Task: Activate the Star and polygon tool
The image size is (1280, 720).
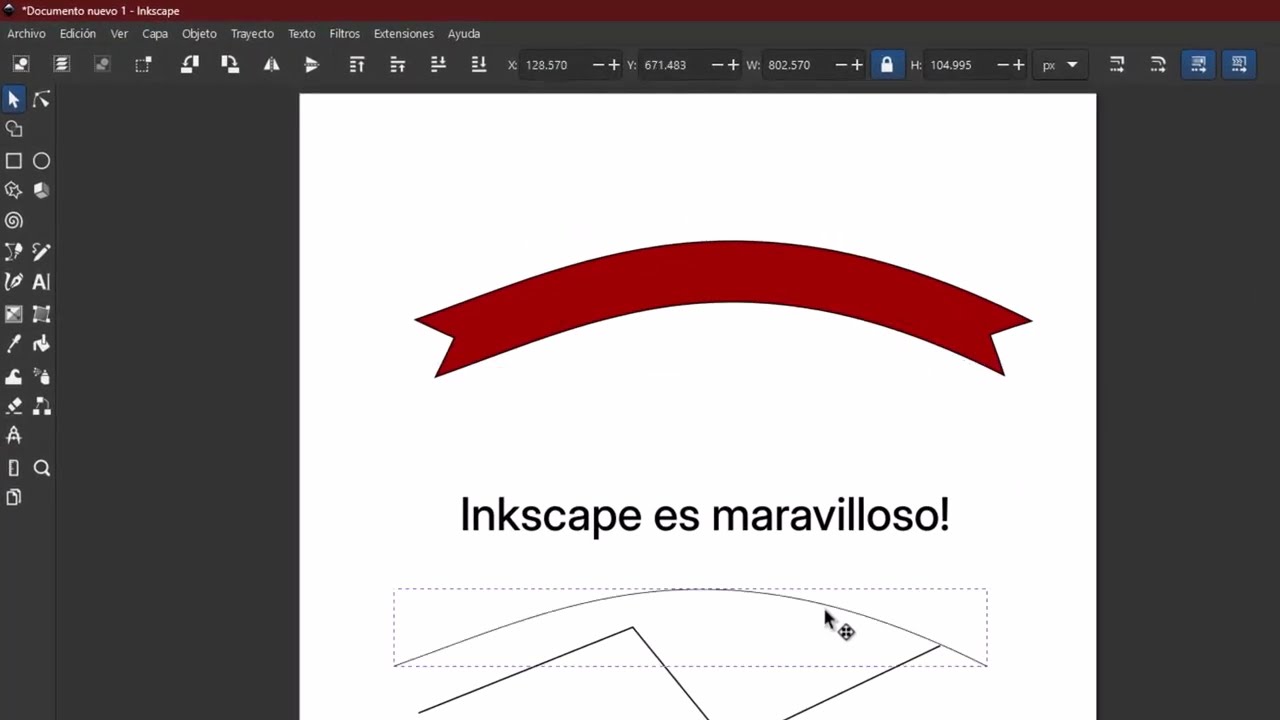Action: point(14,190)
